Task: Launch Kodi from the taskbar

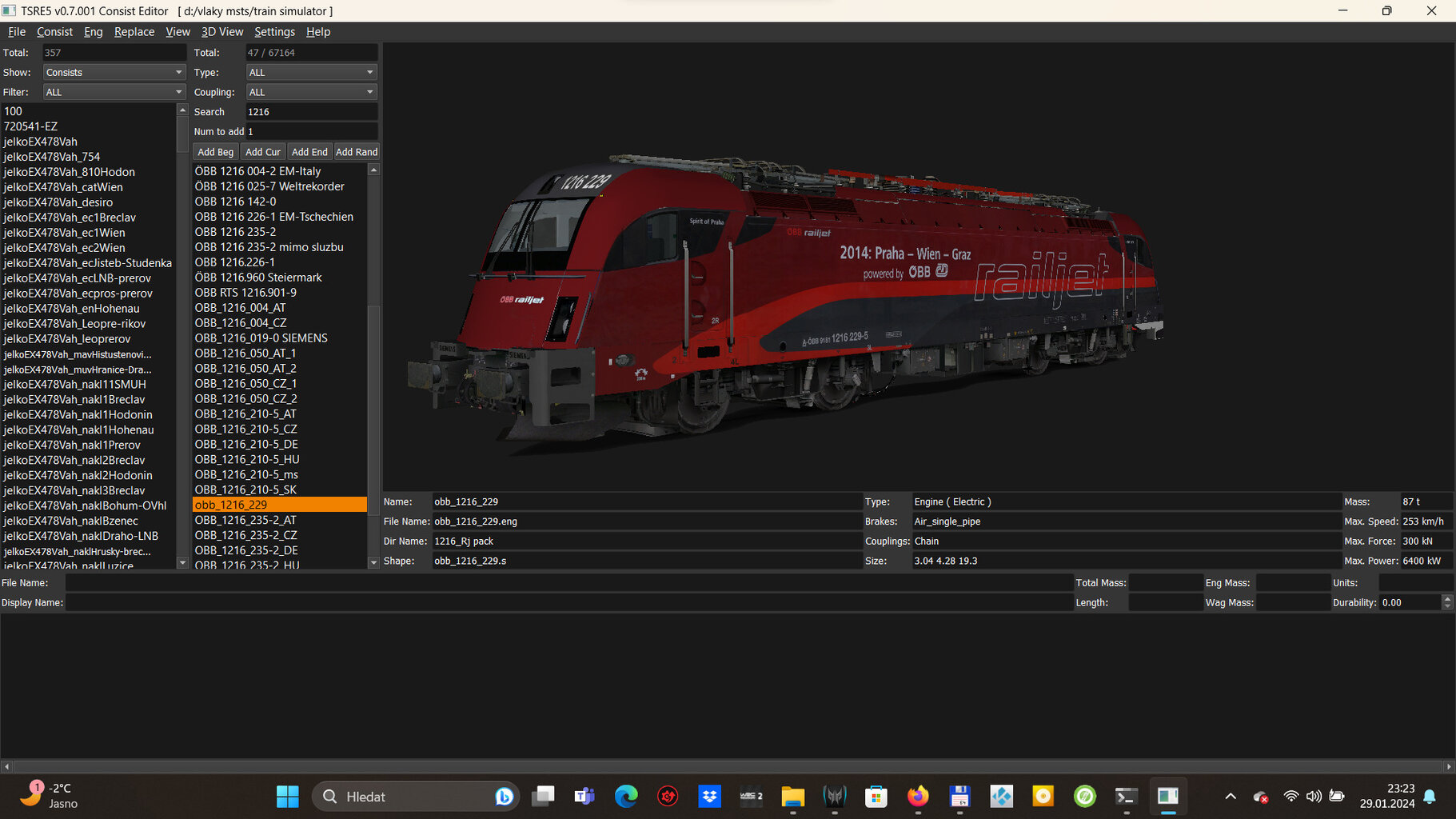Action: [x=1001, y=797]
